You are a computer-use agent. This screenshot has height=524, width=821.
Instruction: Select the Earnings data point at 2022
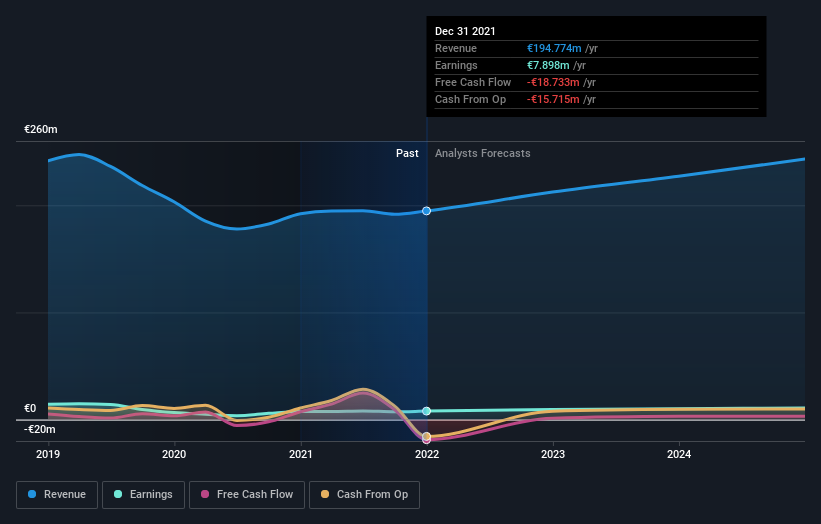pos(427,411)
